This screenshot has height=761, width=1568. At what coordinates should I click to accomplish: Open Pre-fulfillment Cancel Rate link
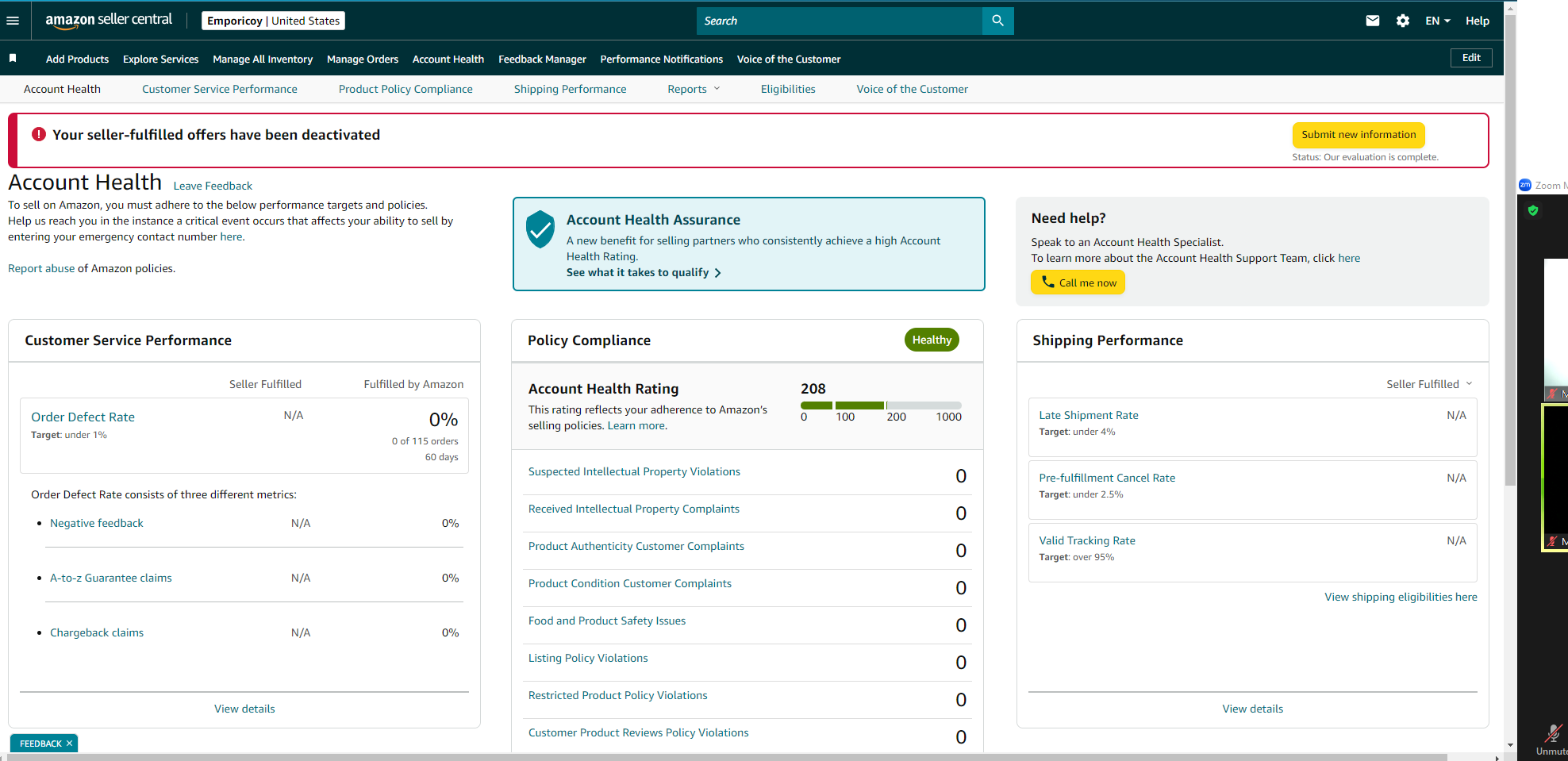1107,478
